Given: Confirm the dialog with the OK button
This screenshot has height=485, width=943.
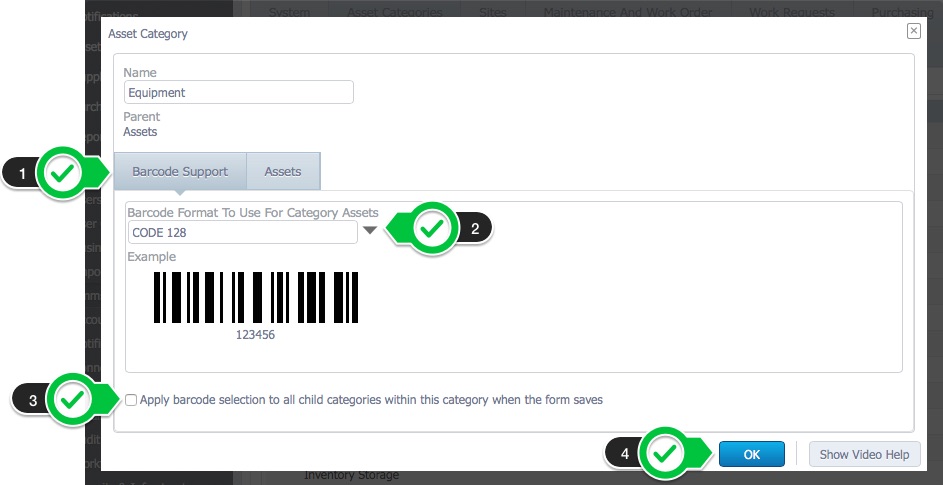Looking at the screenshot, I should click(752, 454).
